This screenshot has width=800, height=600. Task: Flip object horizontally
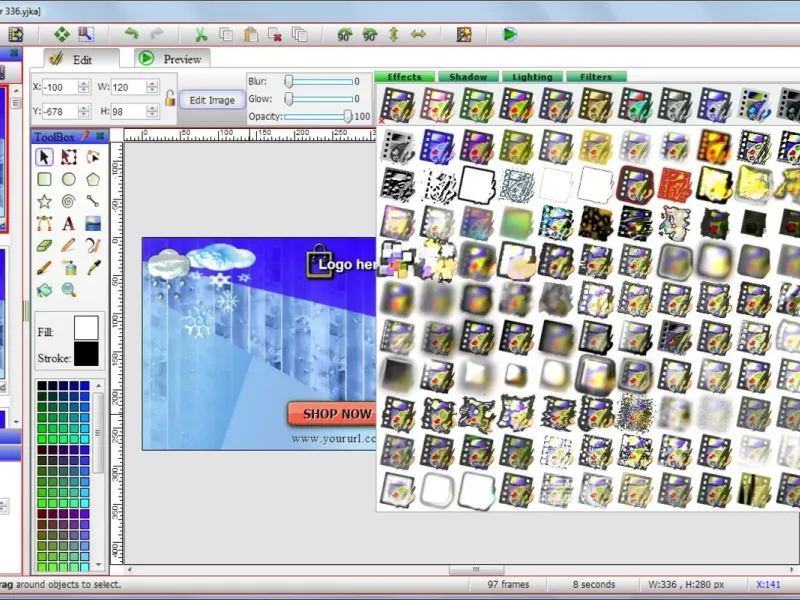click(x=418, y=34)
